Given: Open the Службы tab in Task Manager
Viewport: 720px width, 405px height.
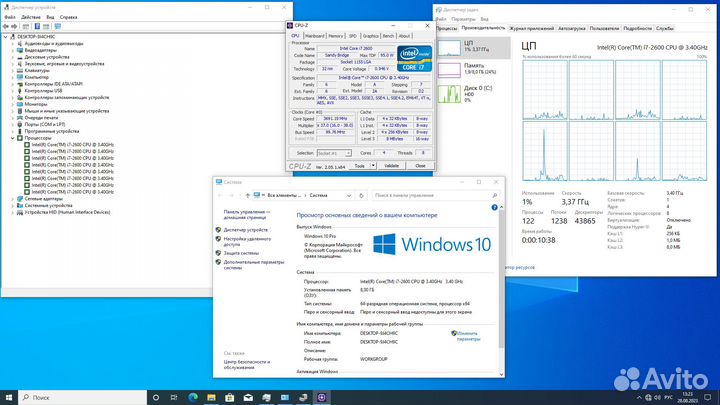Looking at the screenshot, I should [x=664, y=28].
